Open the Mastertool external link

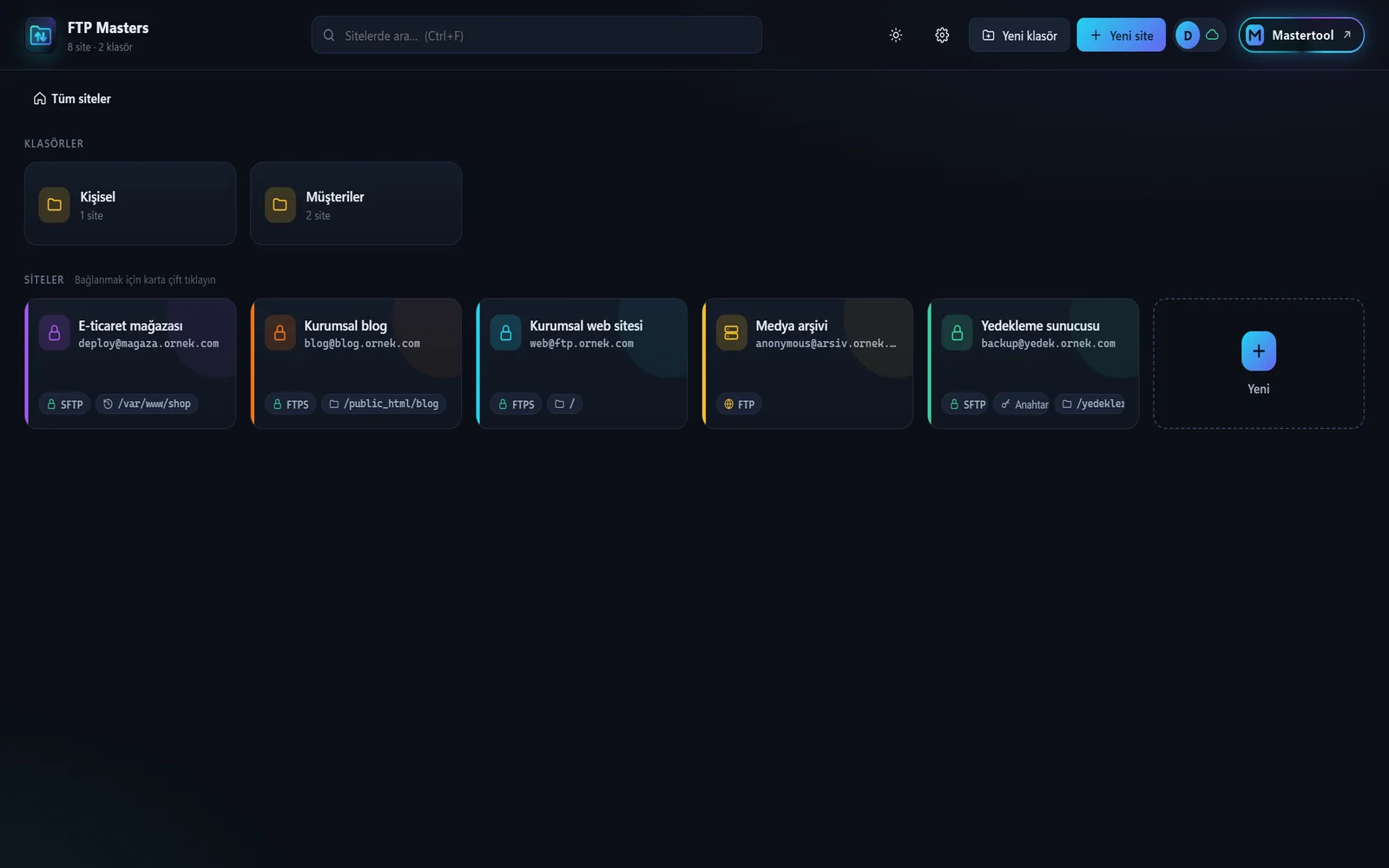1301,36
